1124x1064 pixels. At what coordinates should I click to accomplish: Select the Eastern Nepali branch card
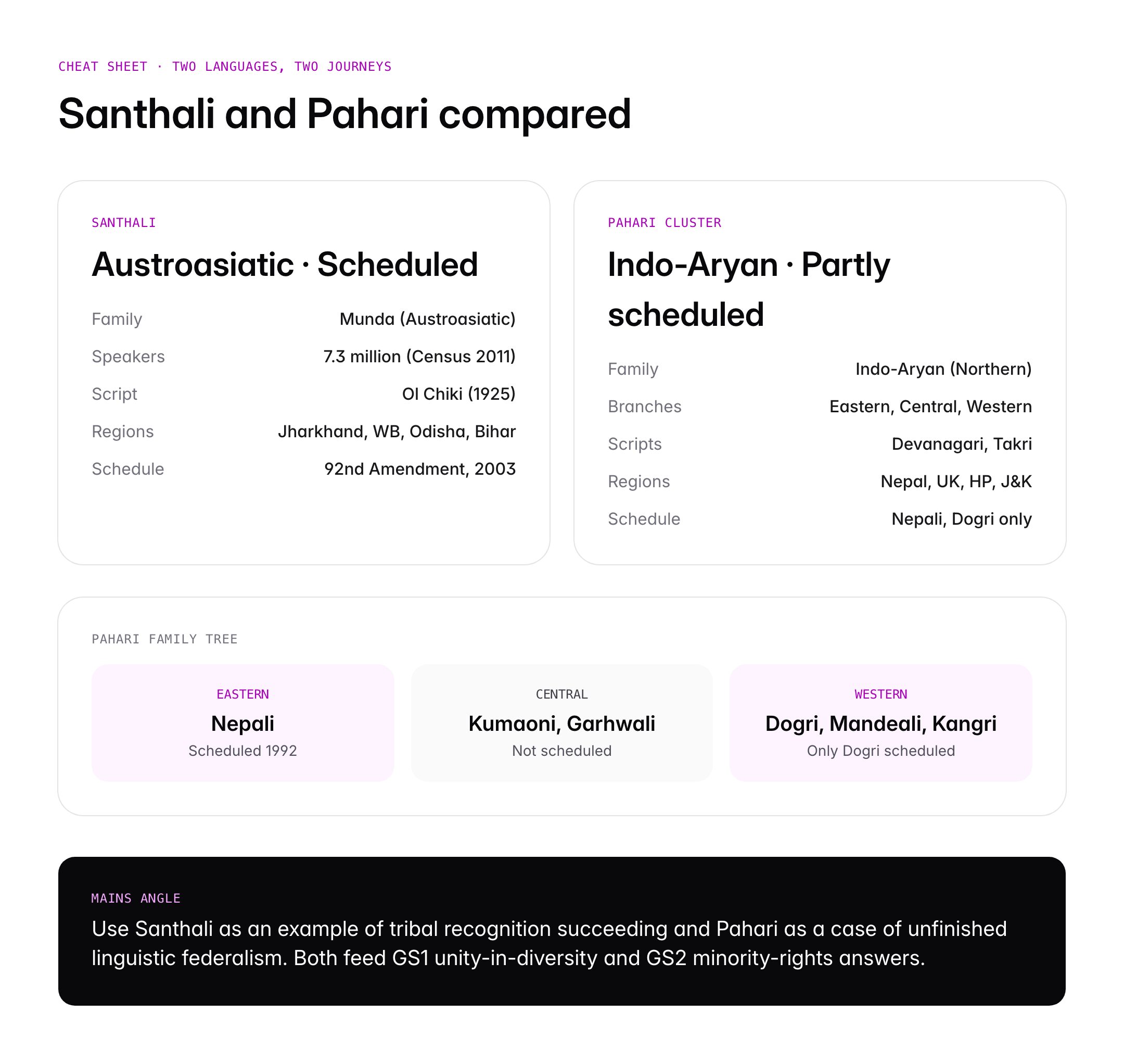[x=242, y=723]
